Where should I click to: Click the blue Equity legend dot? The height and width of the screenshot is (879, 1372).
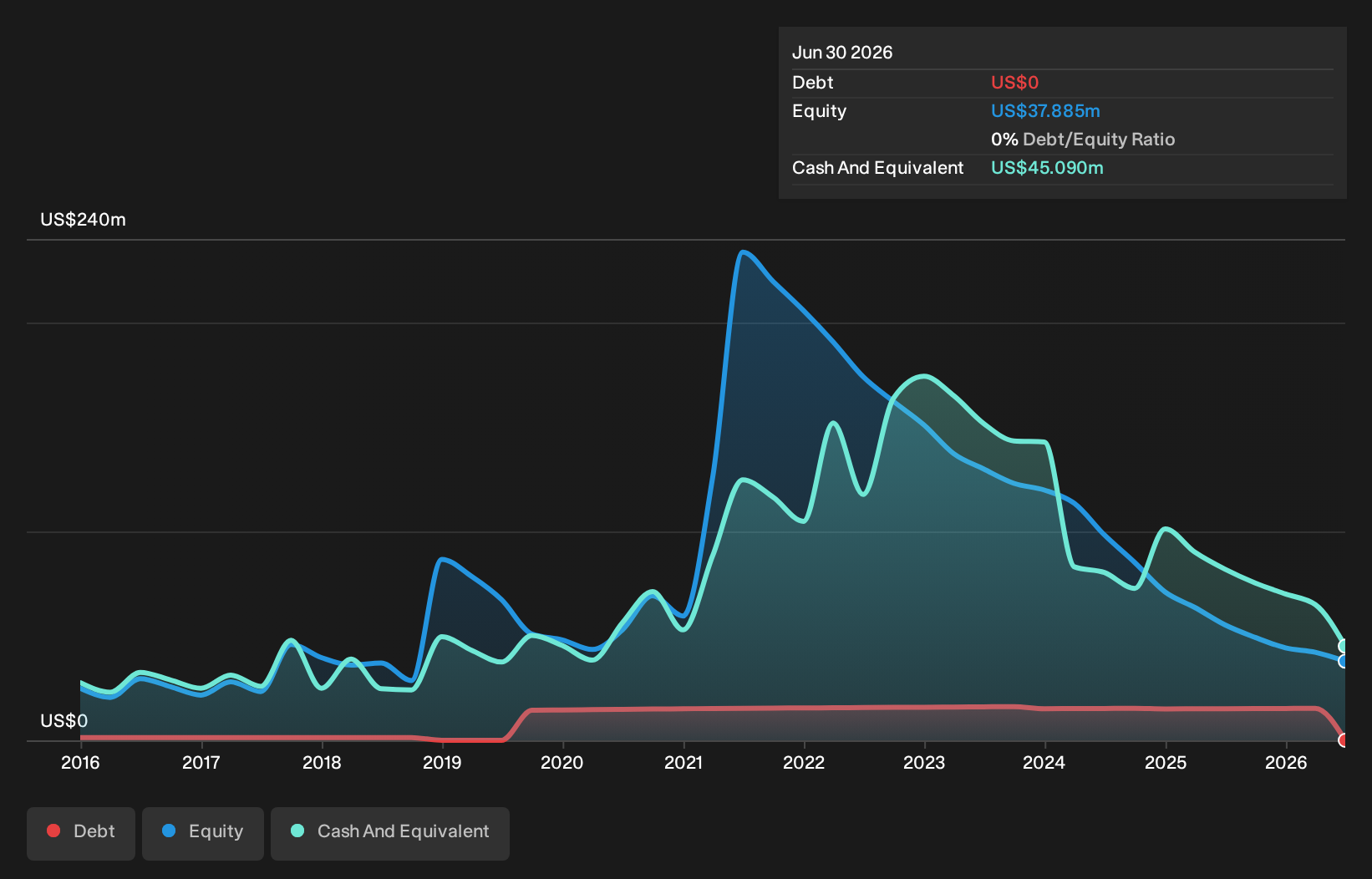pos(169,831)
